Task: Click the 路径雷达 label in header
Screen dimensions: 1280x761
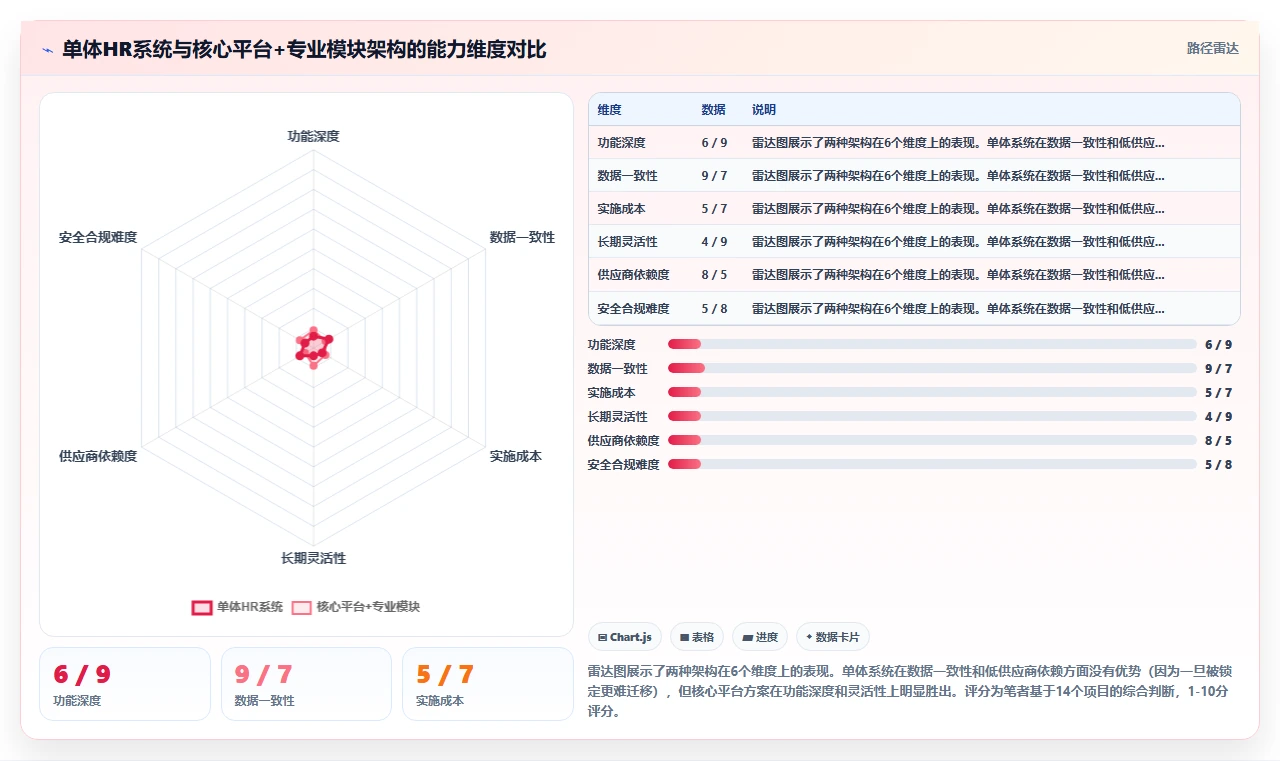Action: (x=1212, y=48)
